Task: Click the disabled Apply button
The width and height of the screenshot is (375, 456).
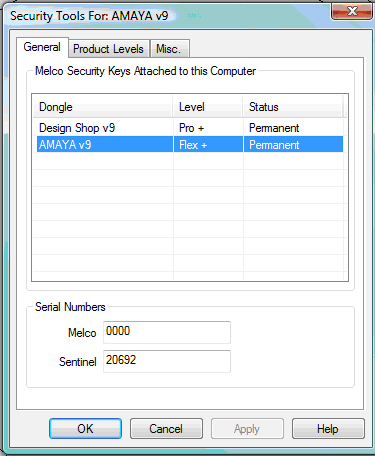Action: (247, 429)
